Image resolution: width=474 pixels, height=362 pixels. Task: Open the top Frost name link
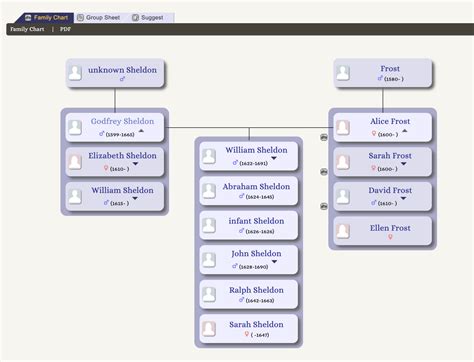[x=390, y=69]
